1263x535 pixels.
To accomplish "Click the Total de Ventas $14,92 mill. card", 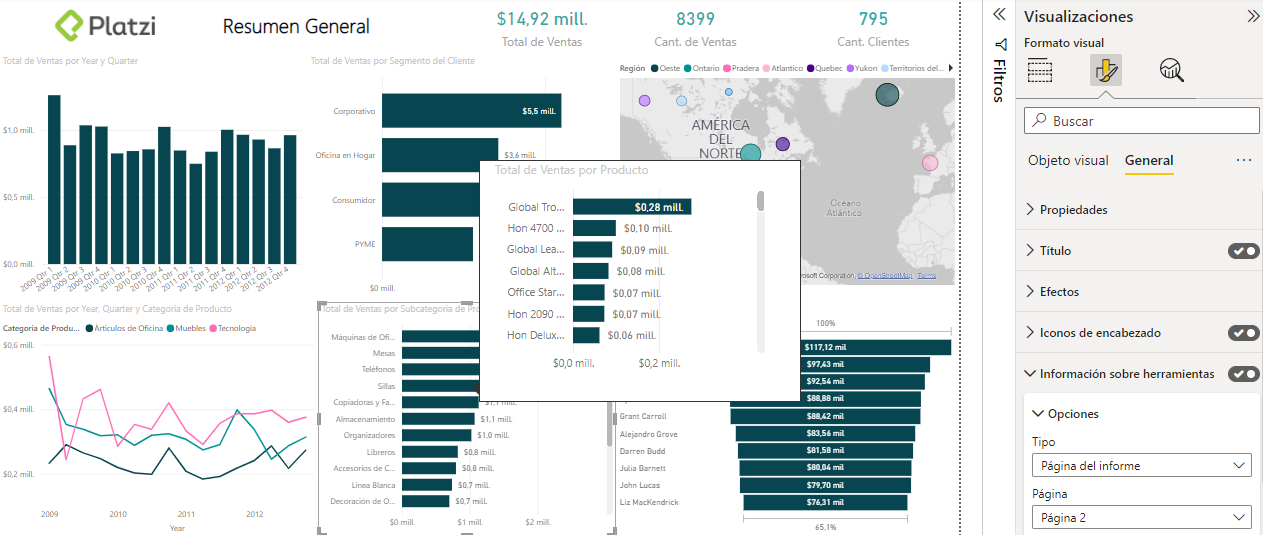I will click(x=542, y=29).
